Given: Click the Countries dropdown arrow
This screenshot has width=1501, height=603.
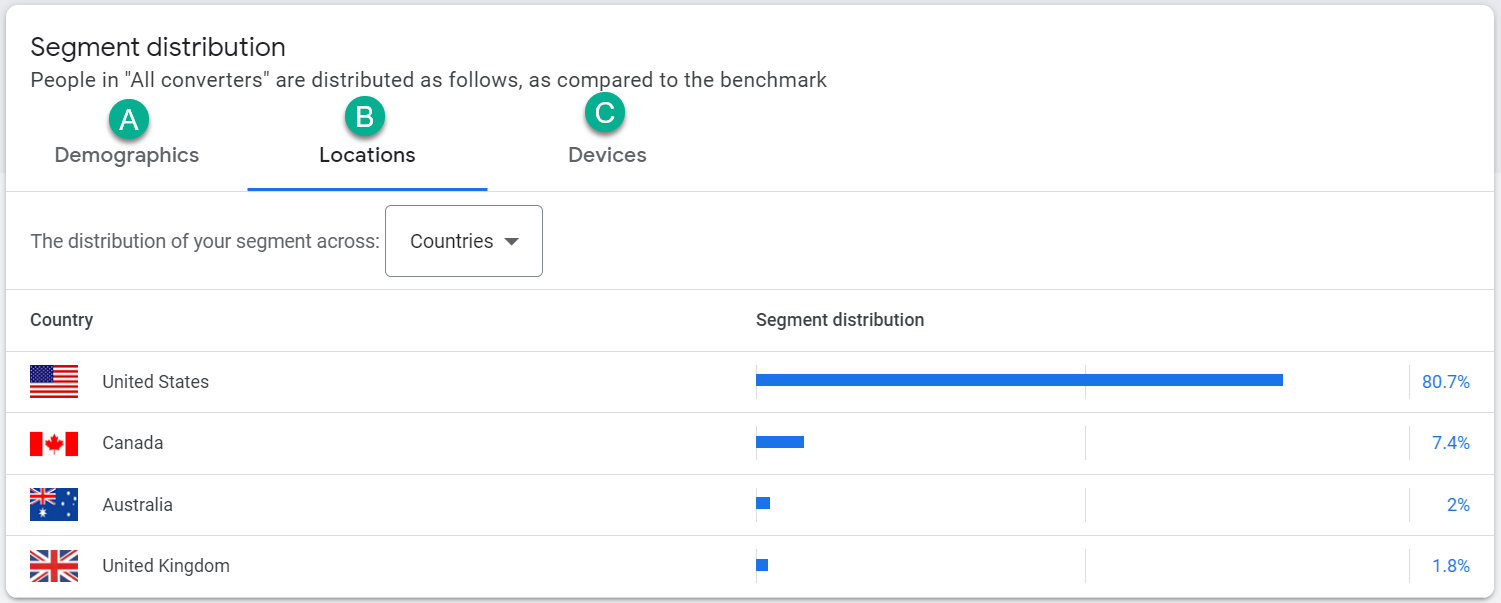Looking at the screenshot, I should 512,242.
